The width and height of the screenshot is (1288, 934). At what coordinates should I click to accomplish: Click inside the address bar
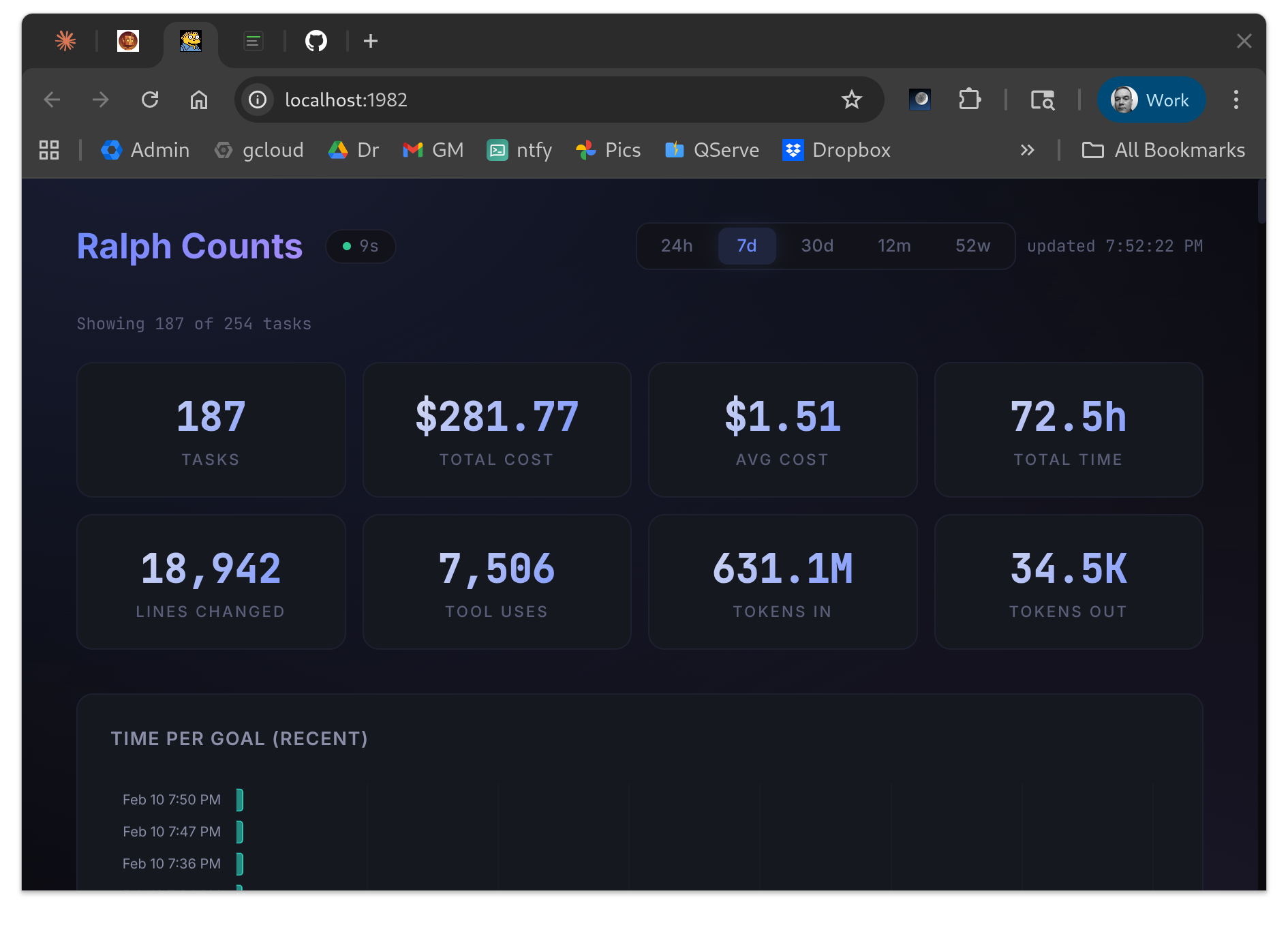[477, 100]
